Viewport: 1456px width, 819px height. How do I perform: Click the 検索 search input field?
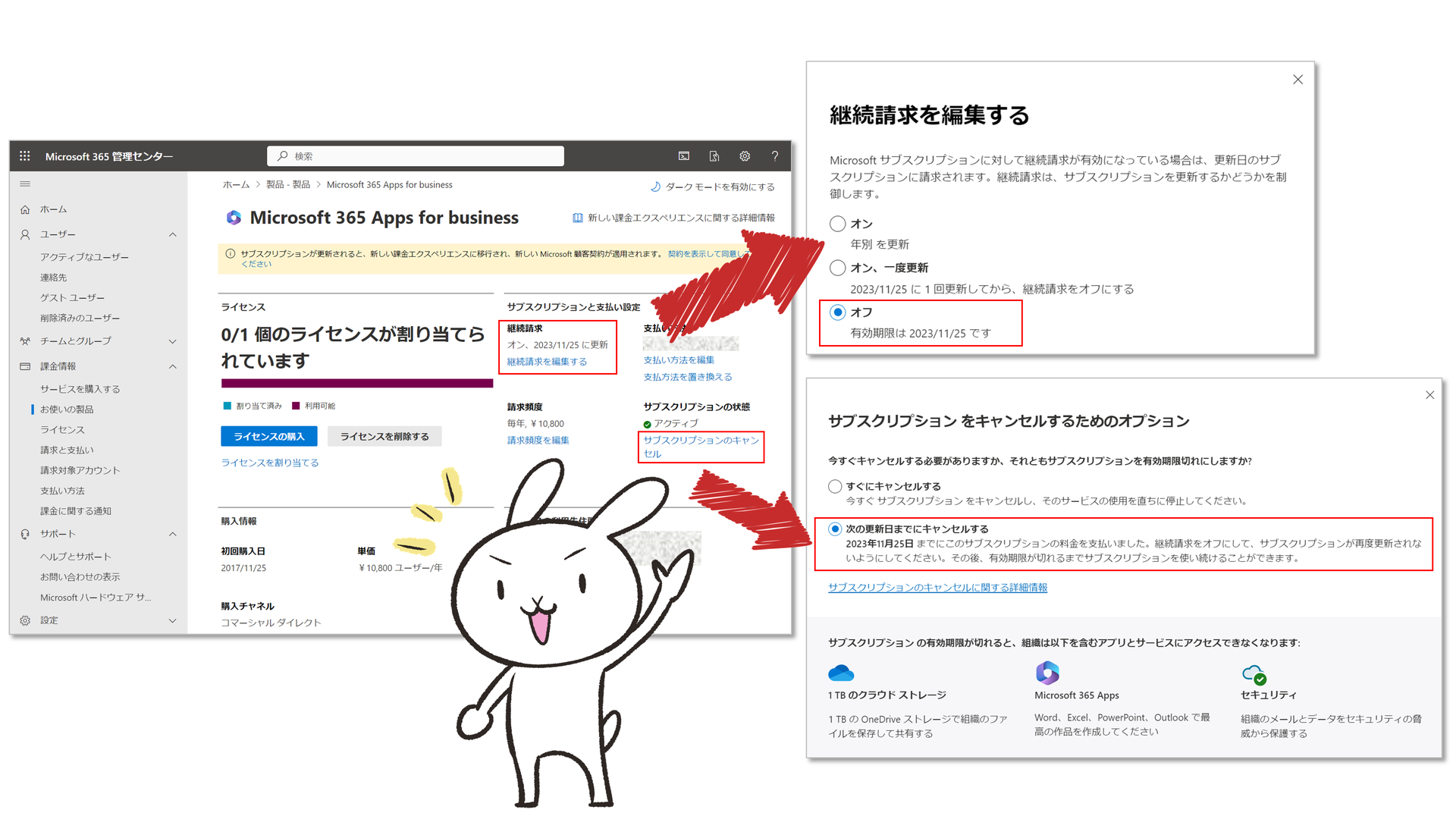[416, 155]
